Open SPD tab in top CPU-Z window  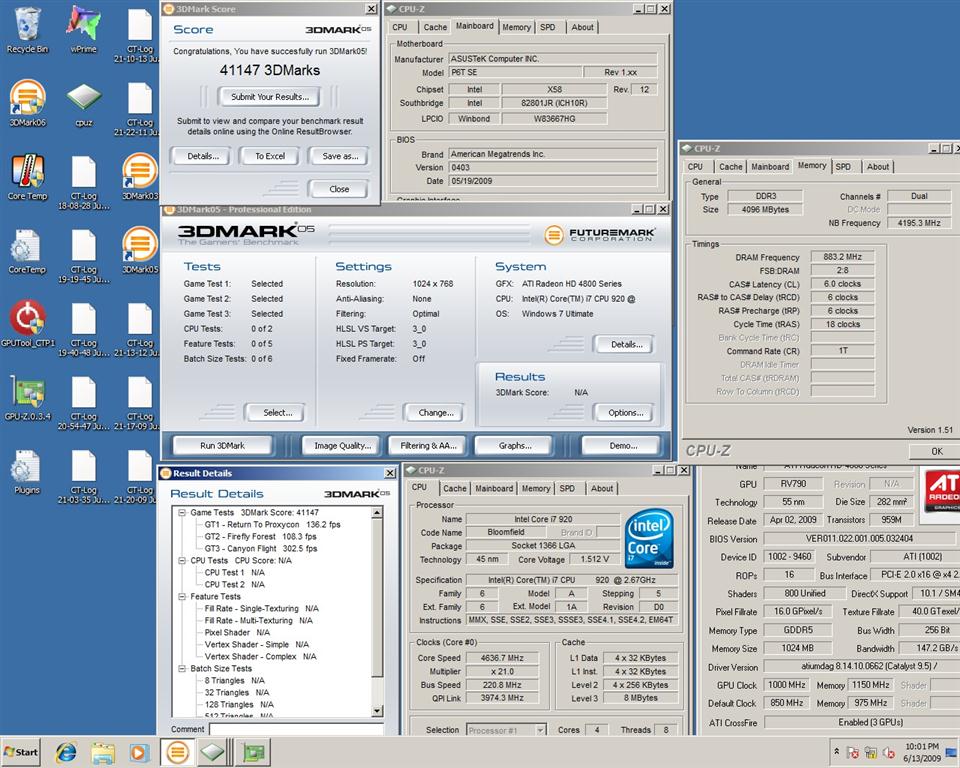pyautogui.click(x=547, y=27)
